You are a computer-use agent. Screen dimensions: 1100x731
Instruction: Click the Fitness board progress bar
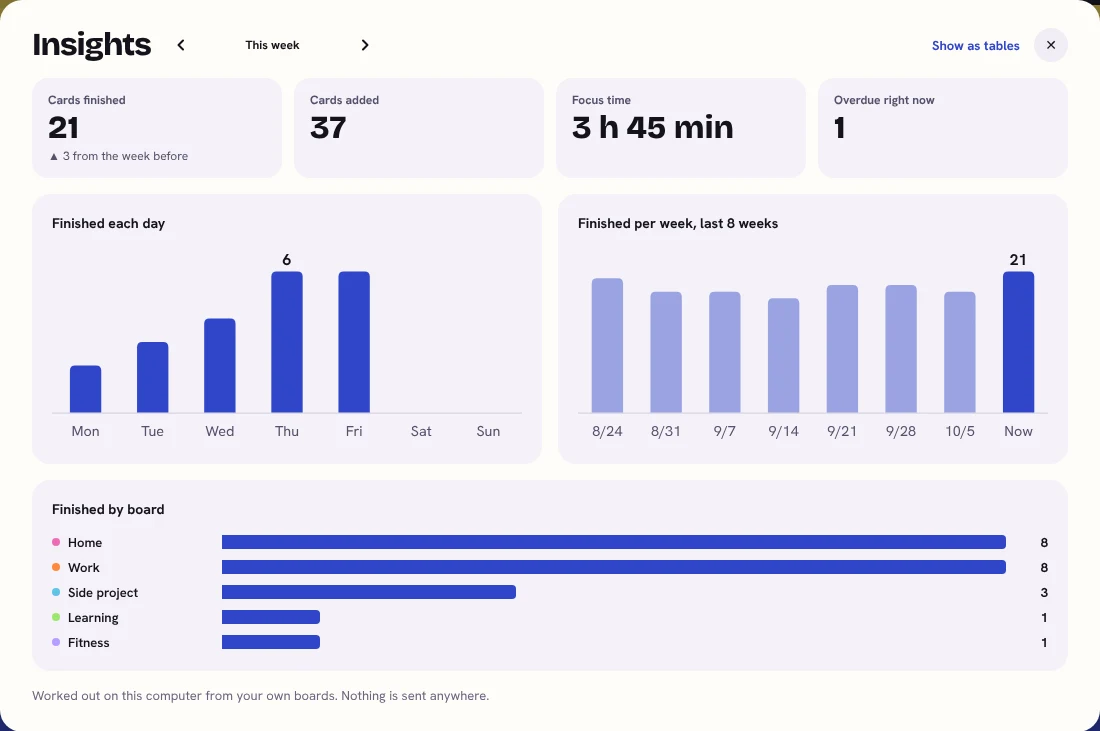(271, 642)
